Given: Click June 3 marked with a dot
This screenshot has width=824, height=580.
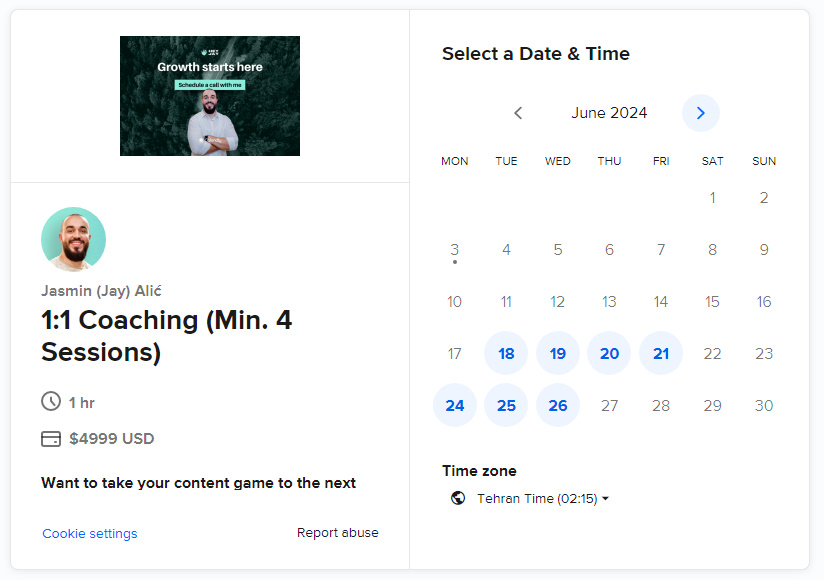Looking at the screenshot, I should click(x=455, y=250).
